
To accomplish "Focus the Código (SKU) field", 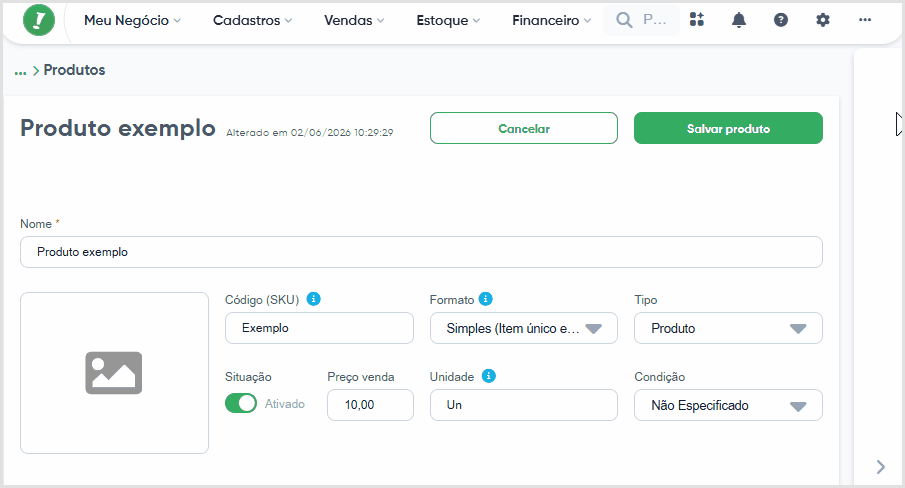I will (319, 328).
